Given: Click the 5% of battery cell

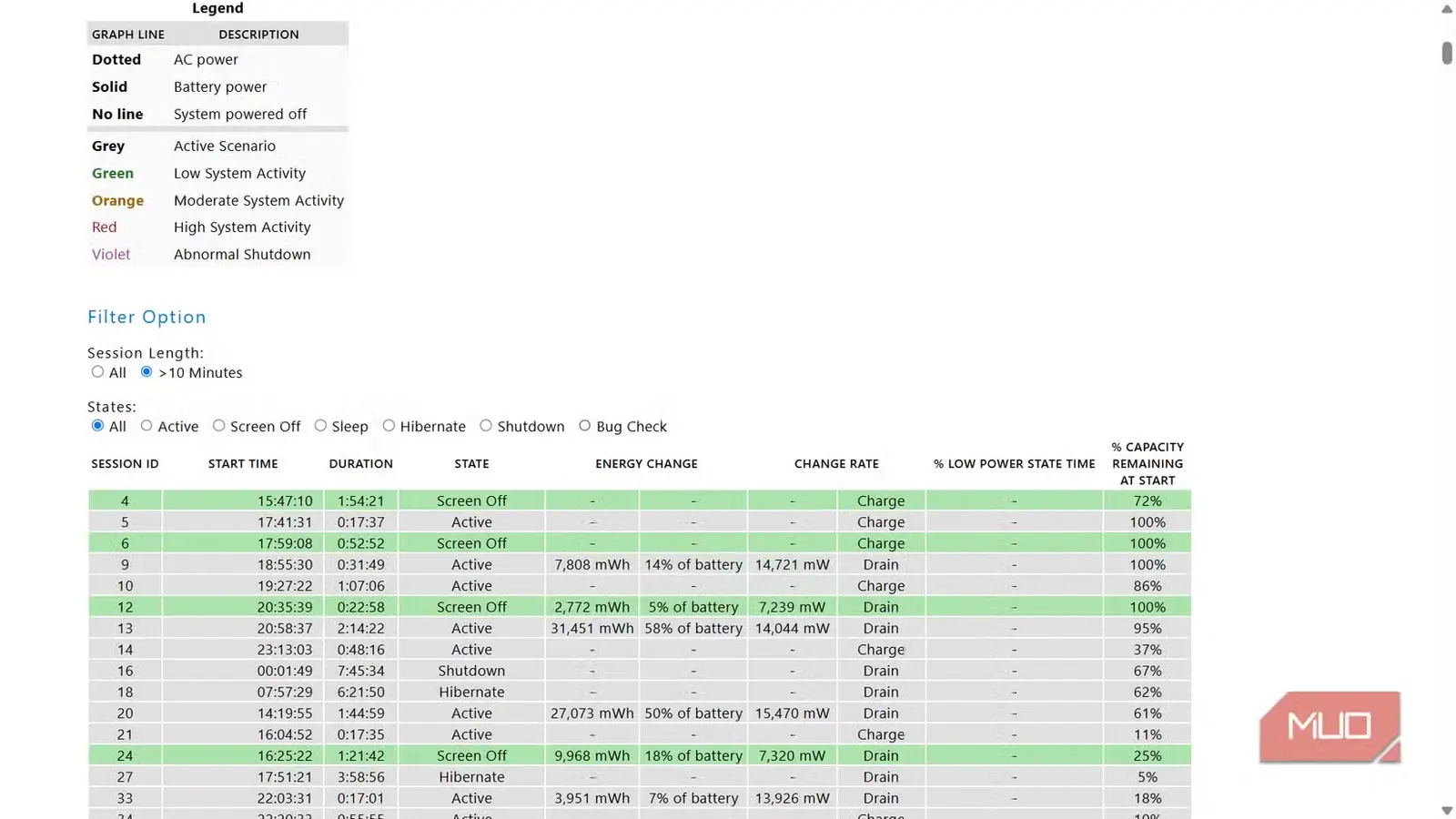Looking at the screenshot, I should tap(693, 607).
